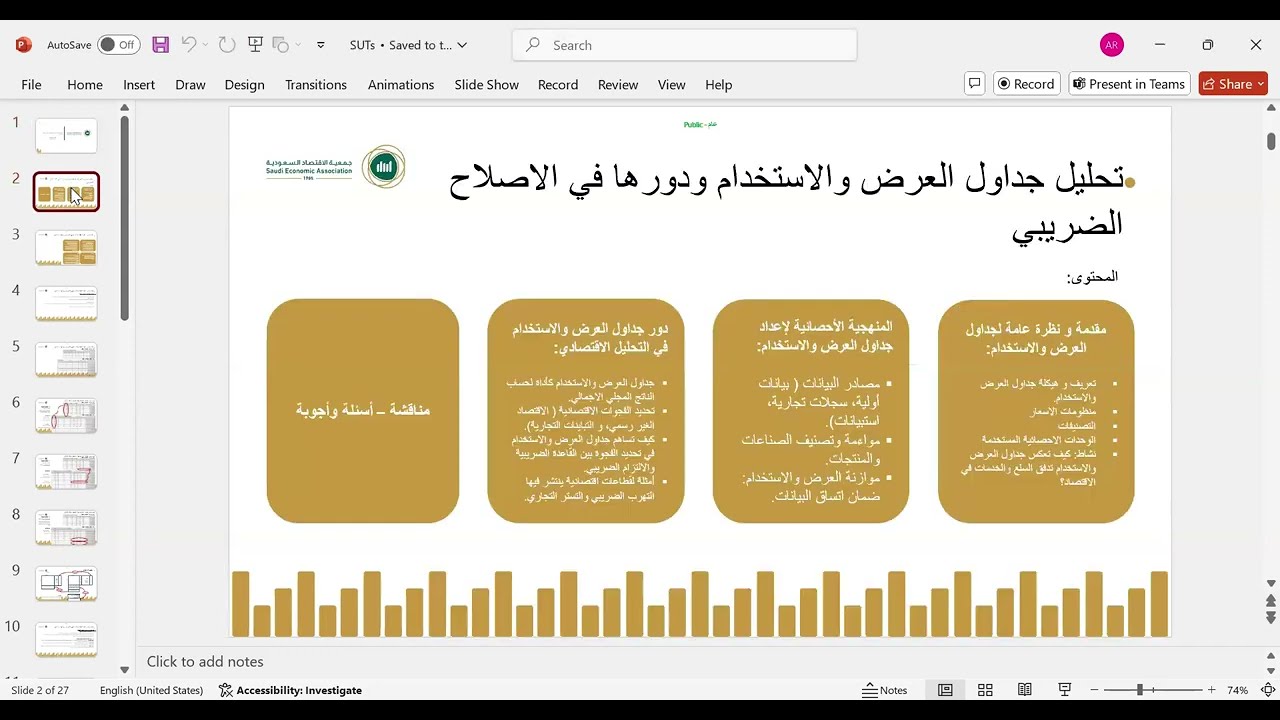Click zoom out minus button
1280x720 pixels.
coord(1095,690)
